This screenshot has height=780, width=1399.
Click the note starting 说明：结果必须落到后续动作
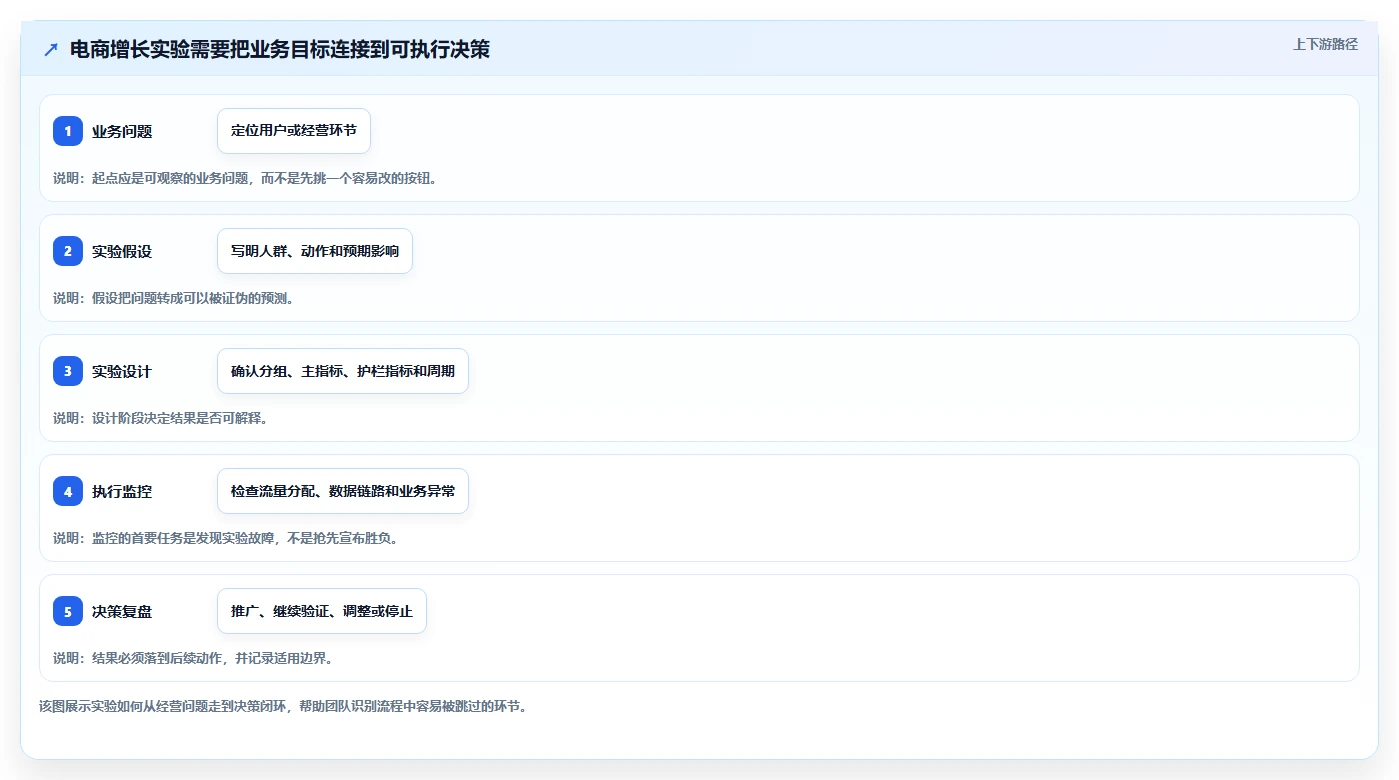click(x=193, y=658)
